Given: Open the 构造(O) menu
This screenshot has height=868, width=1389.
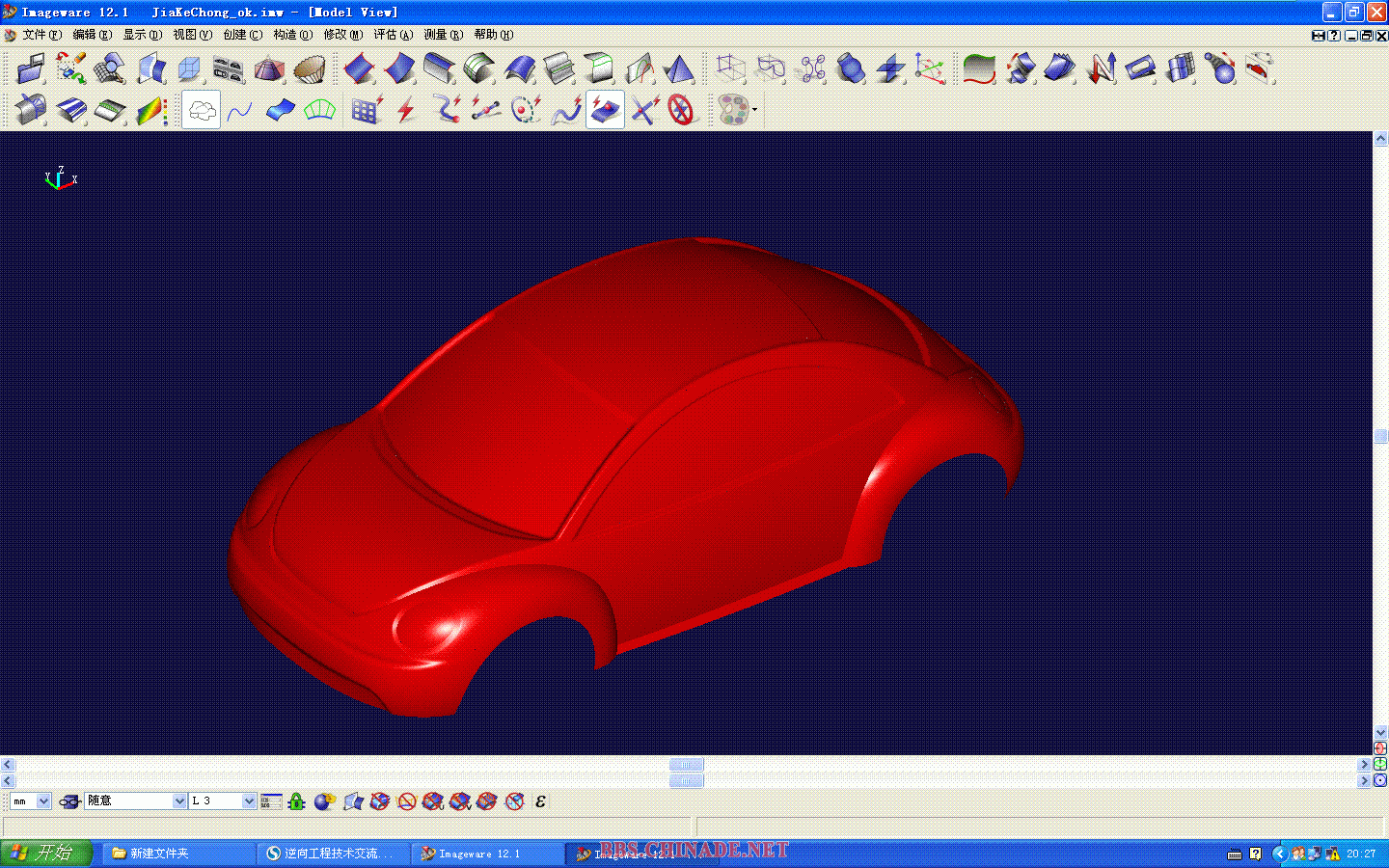Looking at the screenshot, I should [x=292, y=35].
